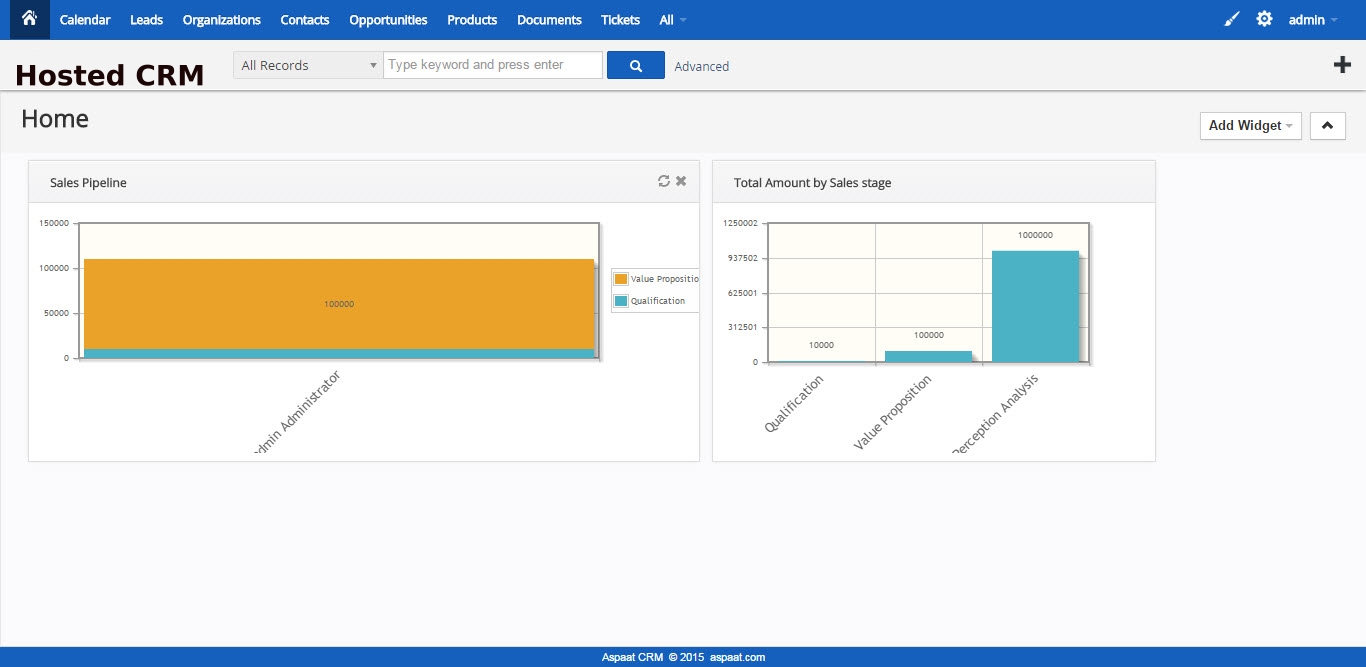
Task: Expand the All modules menu
Action: (672, 20)
